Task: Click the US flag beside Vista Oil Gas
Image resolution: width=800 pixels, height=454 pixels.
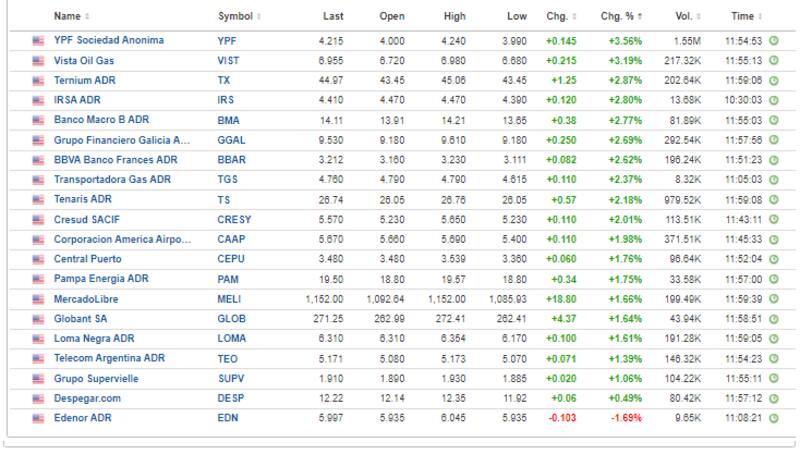Action: (39, 61)
